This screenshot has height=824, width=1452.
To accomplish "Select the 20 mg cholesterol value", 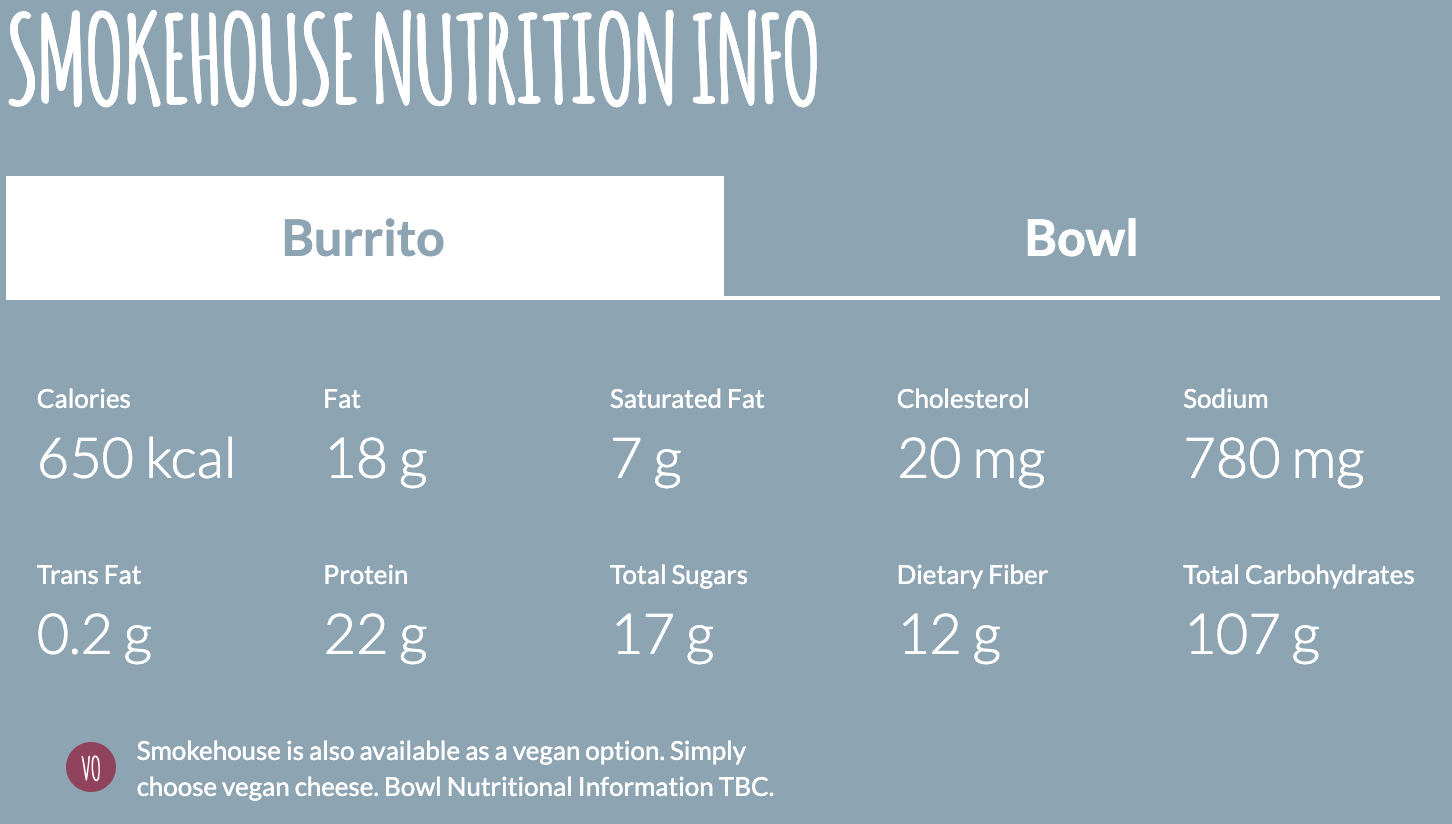I will [x=970, y=461].
